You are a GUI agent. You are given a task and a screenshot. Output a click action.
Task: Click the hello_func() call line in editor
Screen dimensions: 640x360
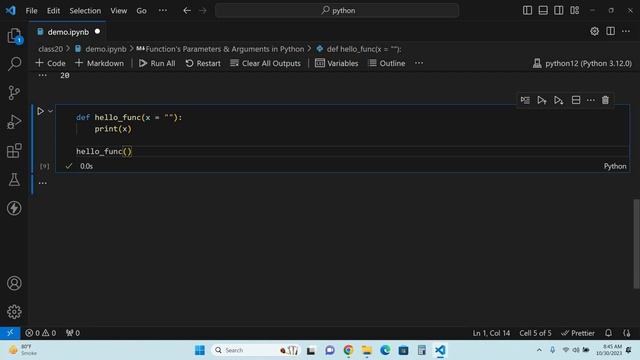[104, 151]
